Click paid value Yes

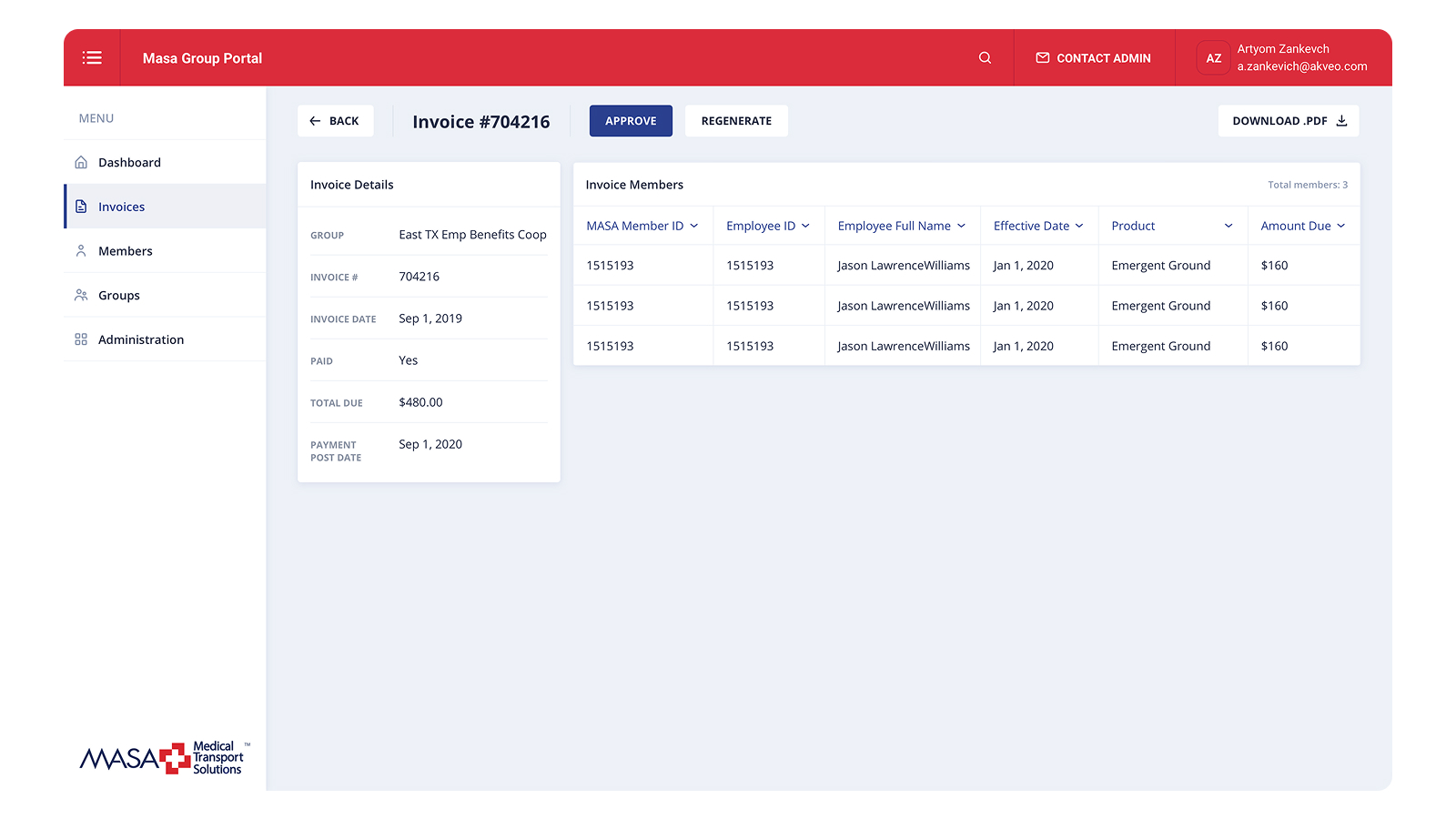tap(409, 360)
